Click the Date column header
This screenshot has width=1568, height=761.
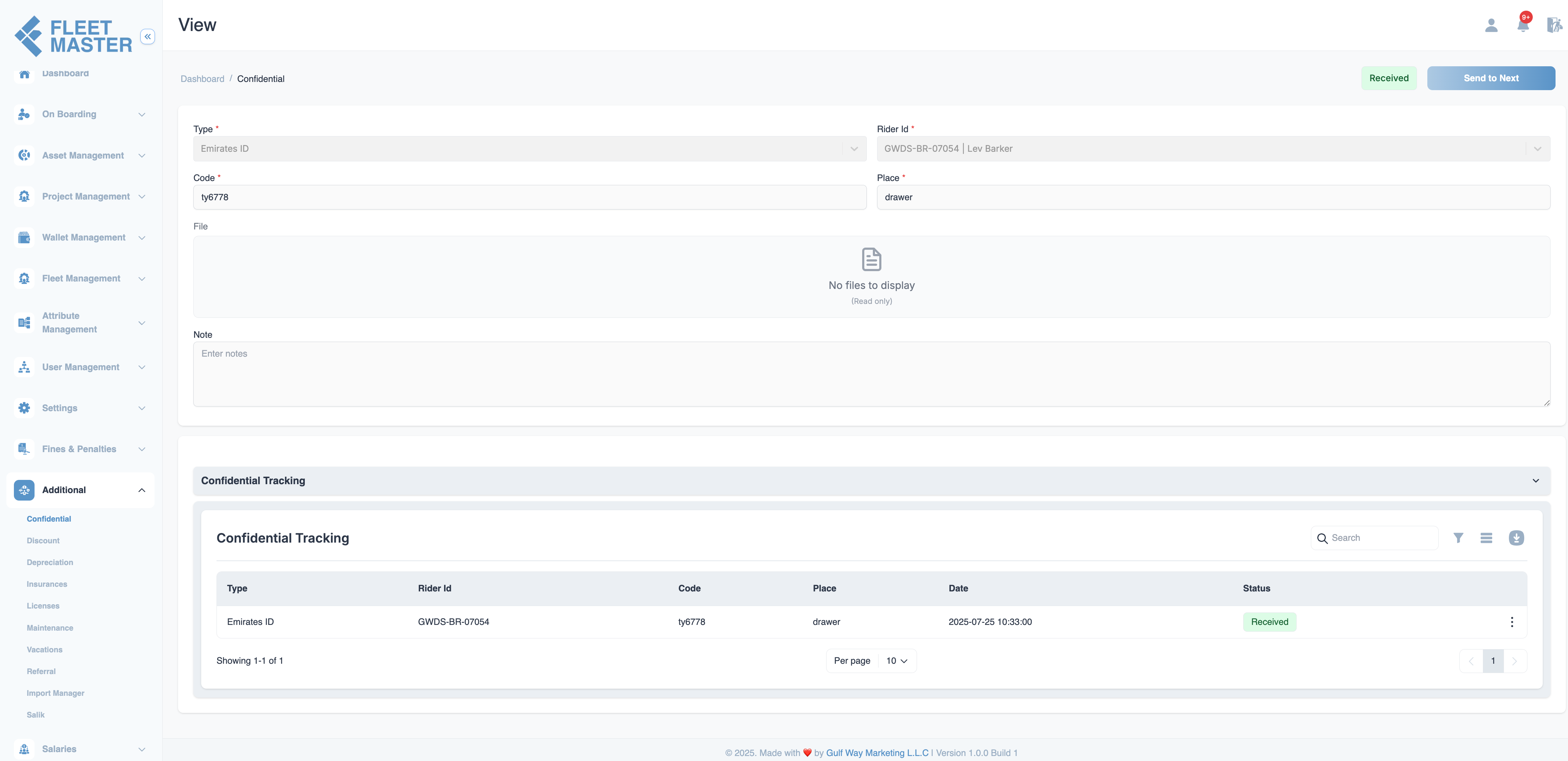[958, 588]
